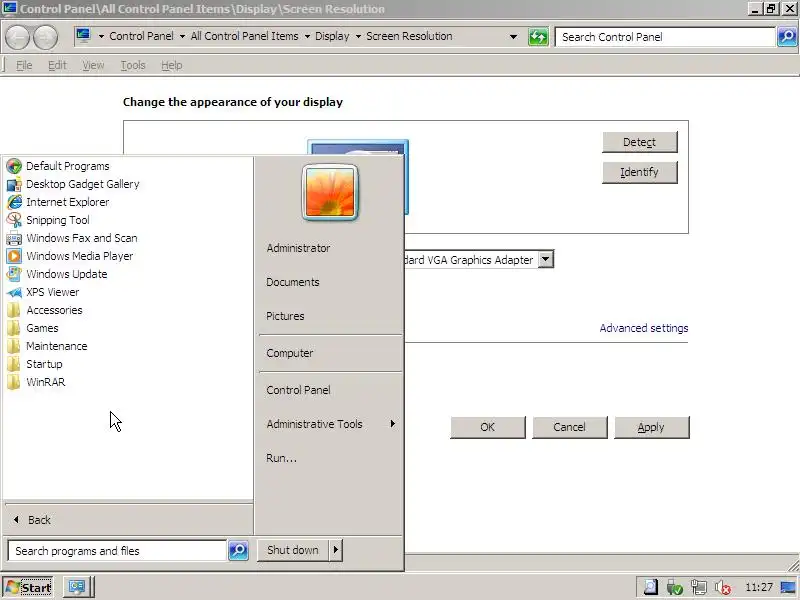Open Administrator folder from Start menu

point(298,248)
